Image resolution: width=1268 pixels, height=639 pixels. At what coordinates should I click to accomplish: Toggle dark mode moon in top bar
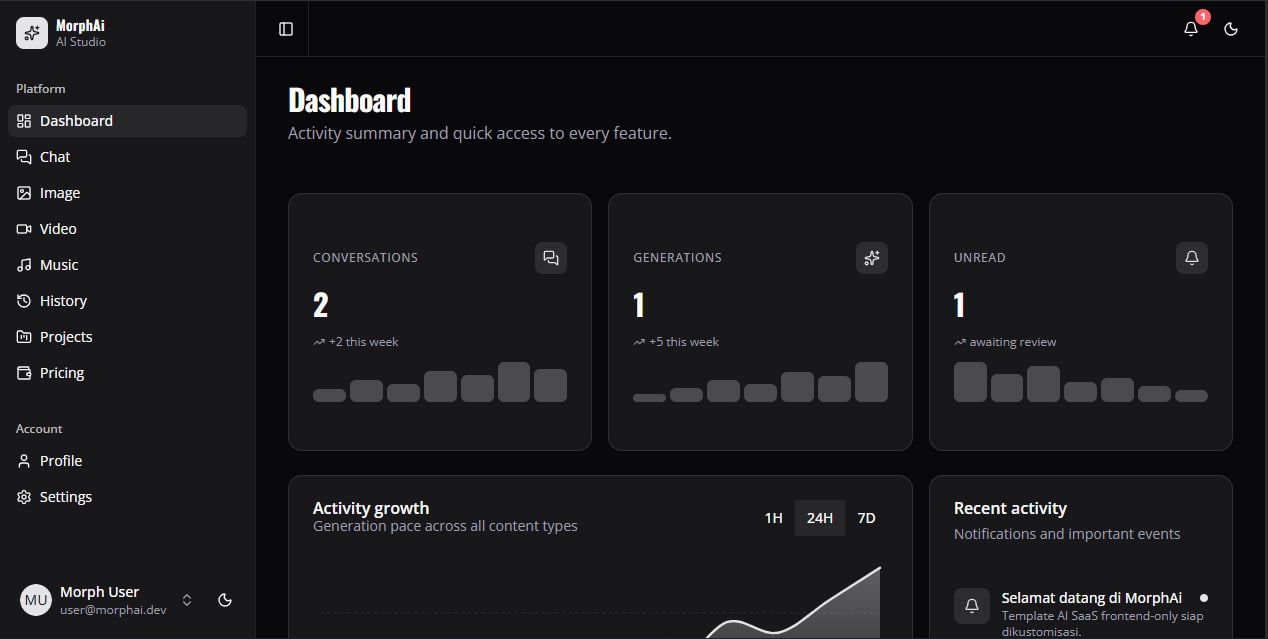pyautogui.click(x=1231, y=29)
